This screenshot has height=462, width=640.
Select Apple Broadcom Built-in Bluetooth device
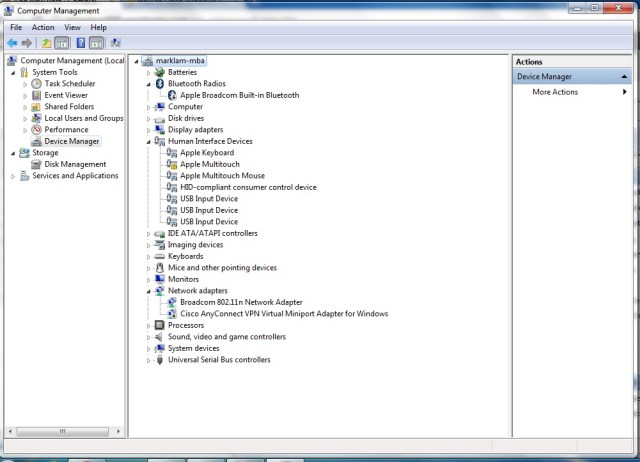coord(239,95)
